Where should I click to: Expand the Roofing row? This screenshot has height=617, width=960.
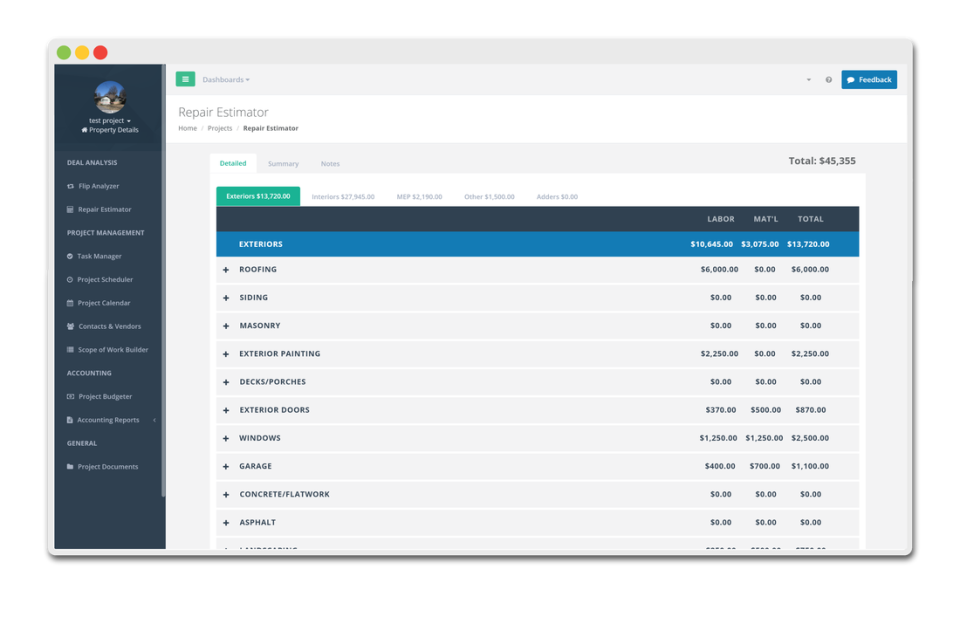click(226, 270)
